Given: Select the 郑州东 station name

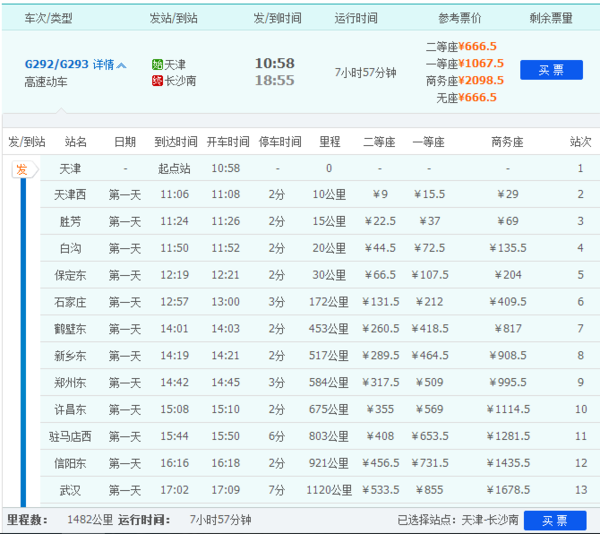Looking at the screenshot, I should (70, 383).
